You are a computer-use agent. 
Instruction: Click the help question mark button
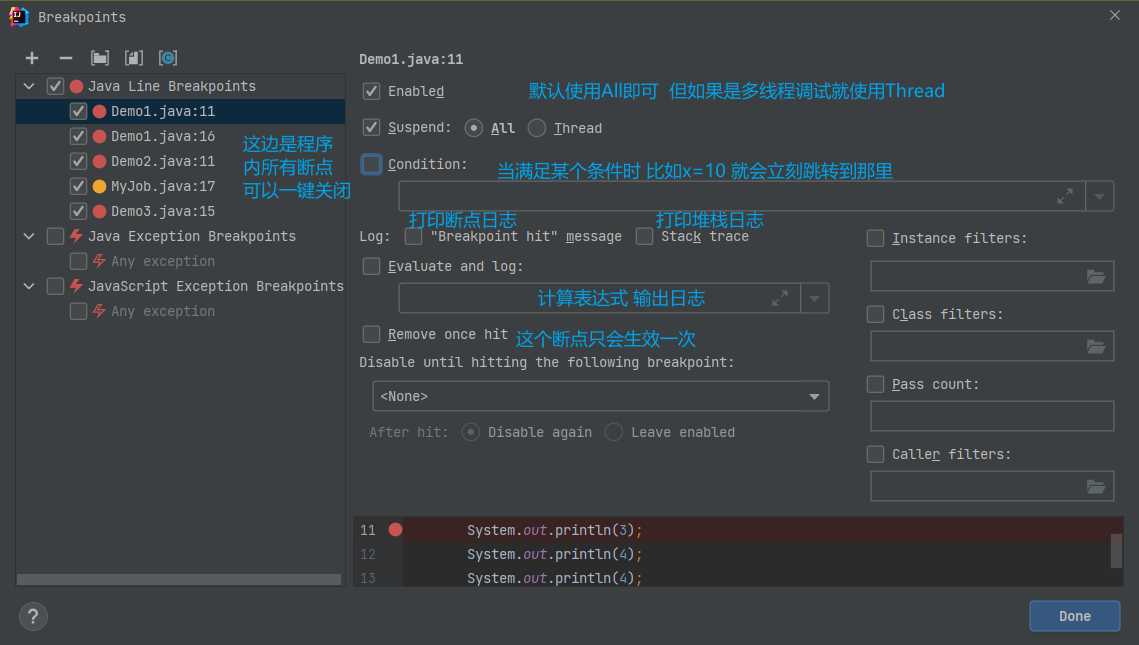point(33,617)
